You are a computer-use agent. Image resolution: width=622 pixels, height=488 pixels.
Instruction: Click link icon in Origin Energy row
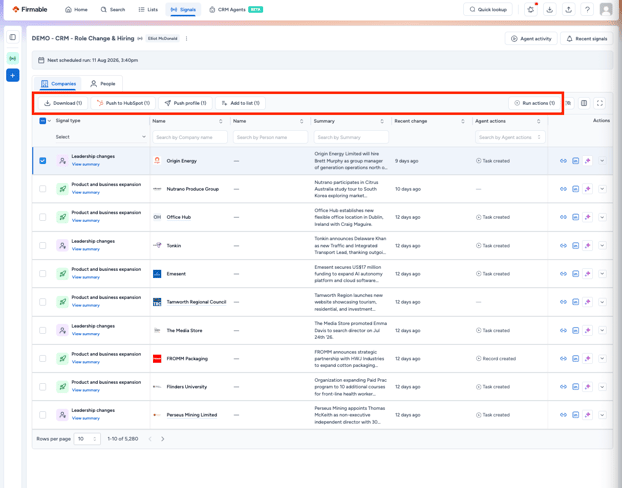(563, 161)
